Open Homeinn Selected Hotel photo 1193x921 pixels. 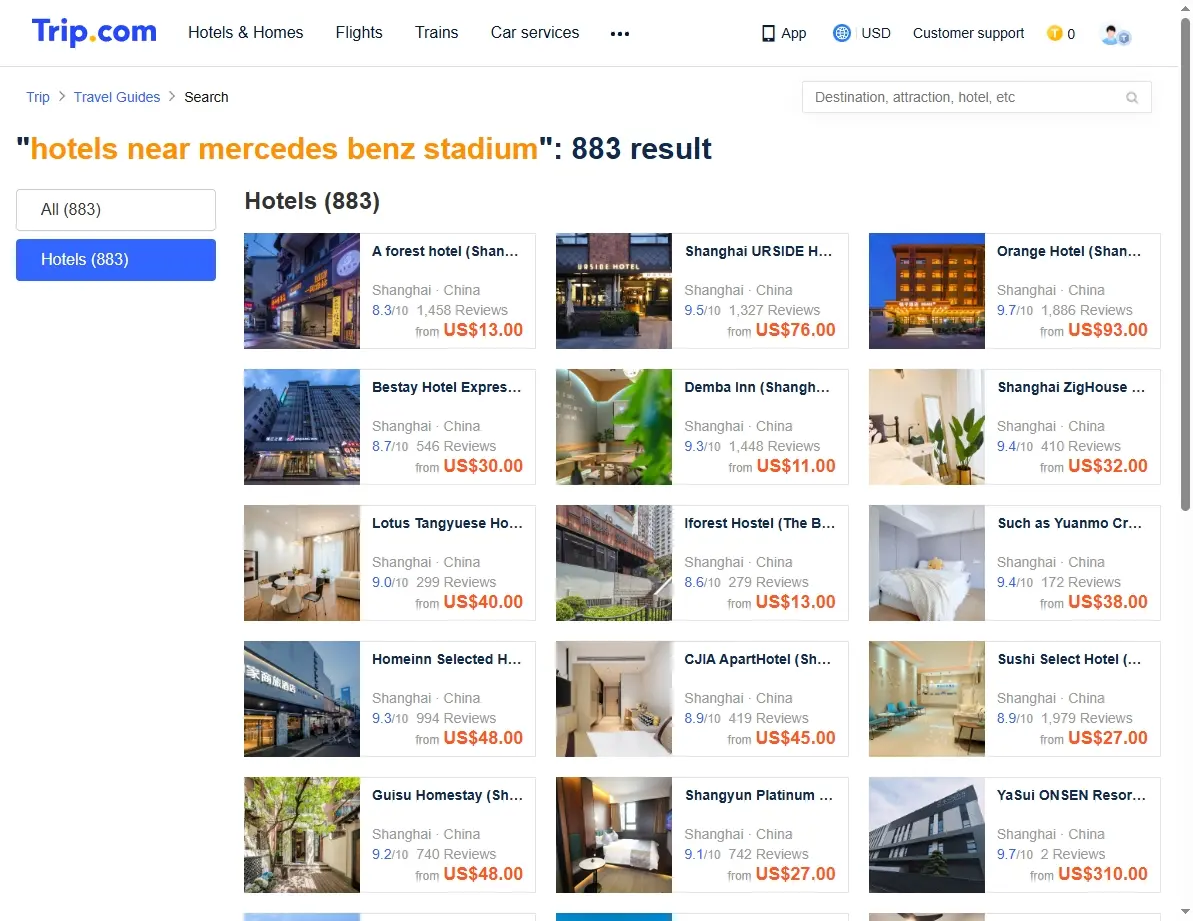(x=302, y=699)
